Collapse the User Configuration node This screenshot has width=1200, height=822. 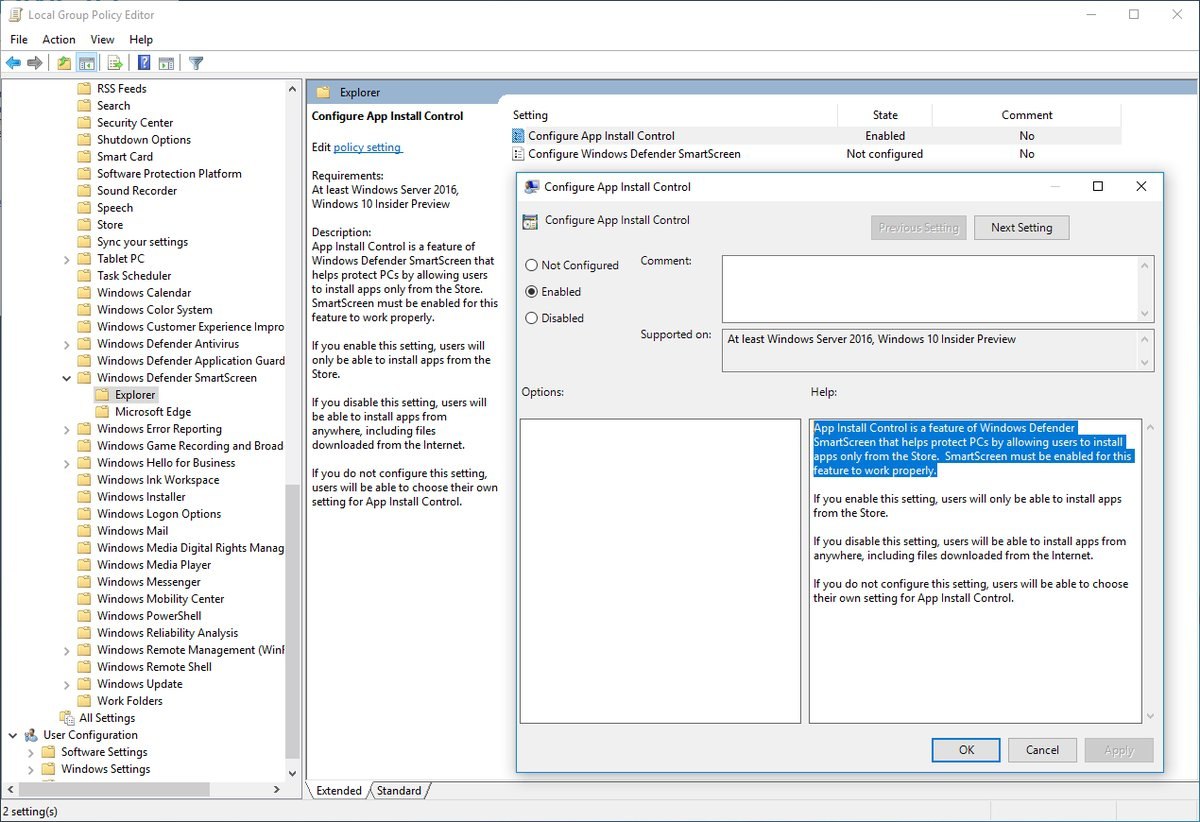coord(13,735)
